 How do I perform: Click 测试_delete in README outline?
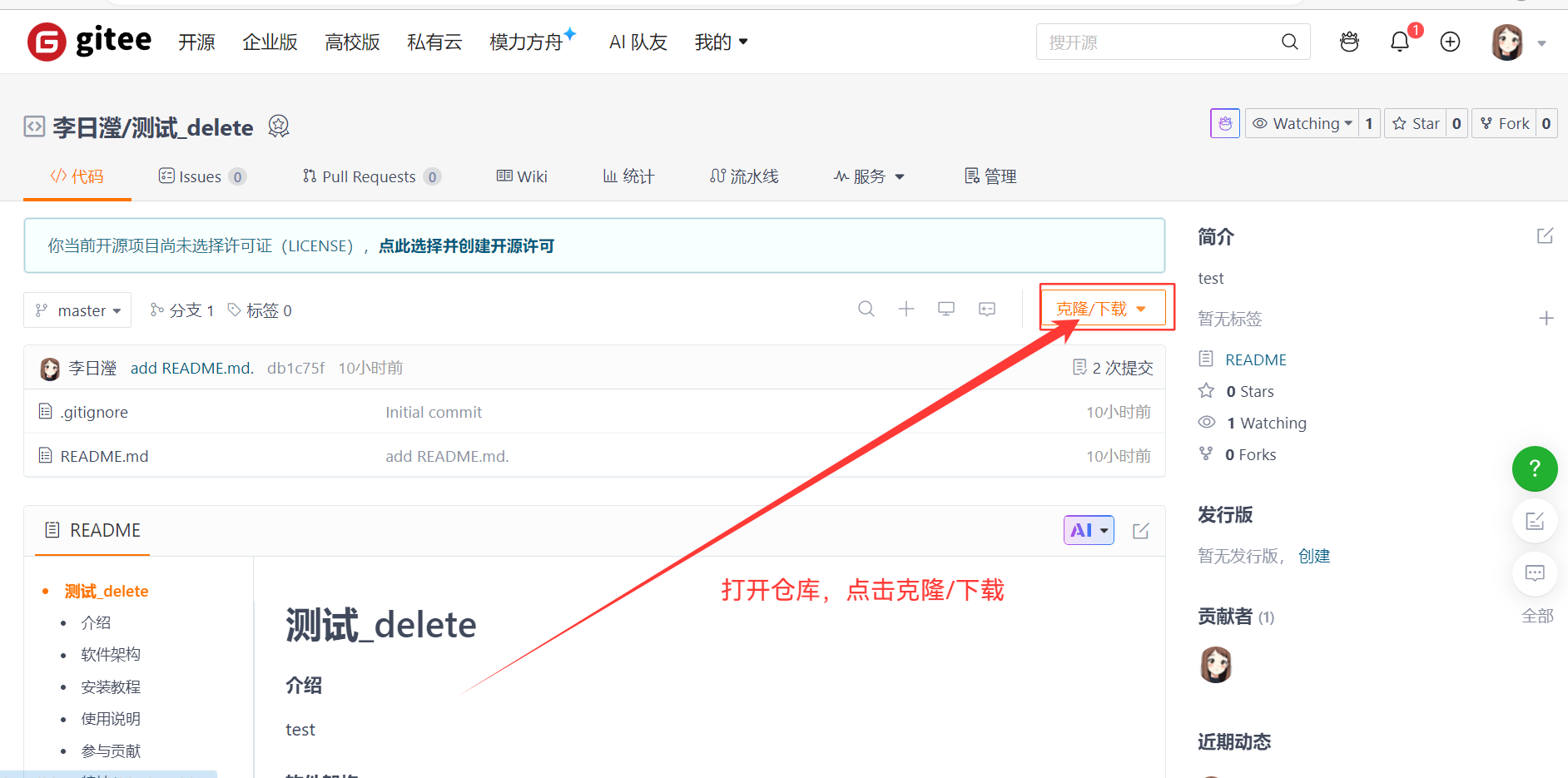107,591
